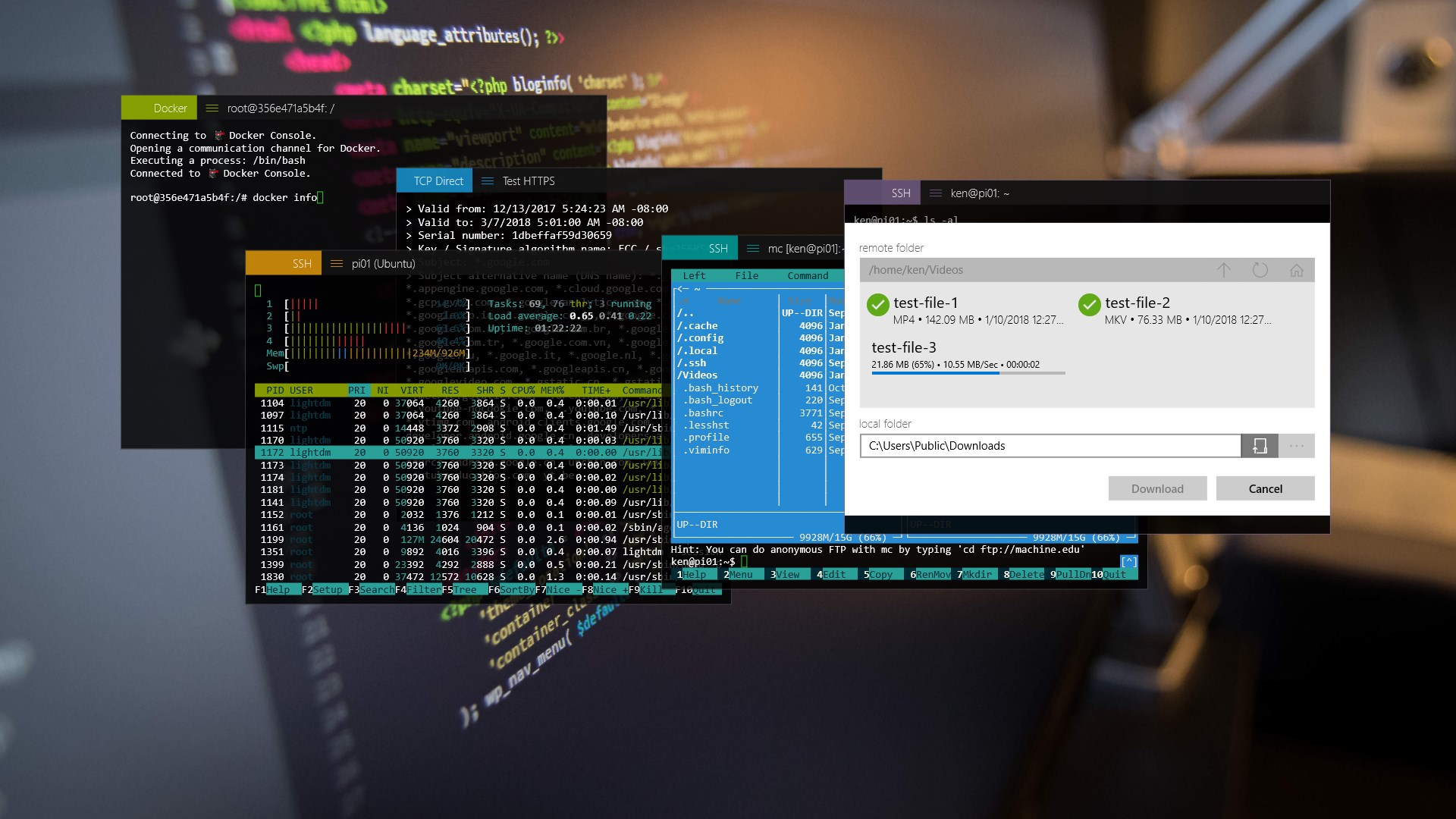1456x819 pixels.
Task: Toggle green checkmark on test-file-2
Action: coord(1089,305)
